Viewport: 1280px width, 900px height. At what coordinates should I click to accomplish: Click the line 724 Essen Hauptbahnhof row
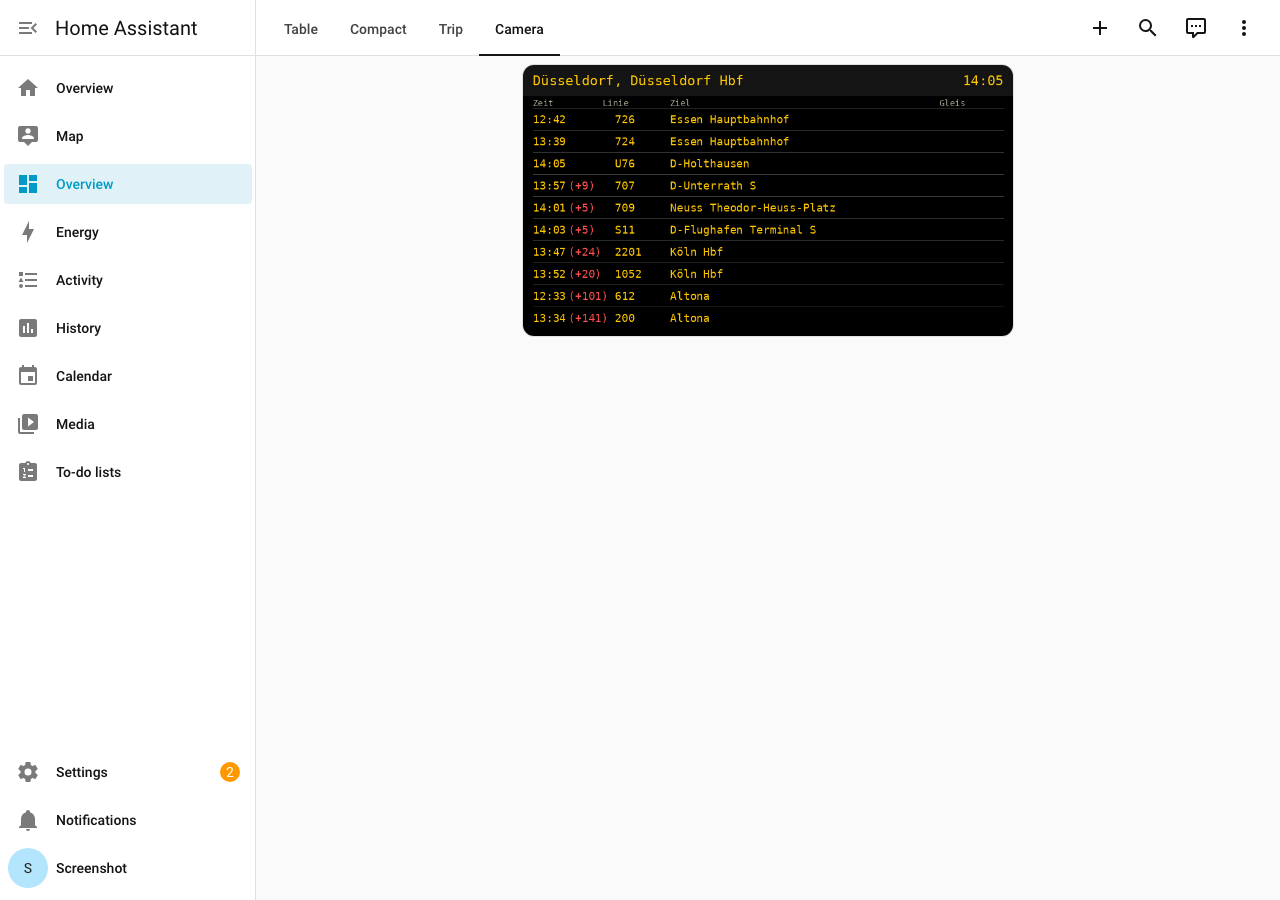pyautogui.click(x=768, y=142)
